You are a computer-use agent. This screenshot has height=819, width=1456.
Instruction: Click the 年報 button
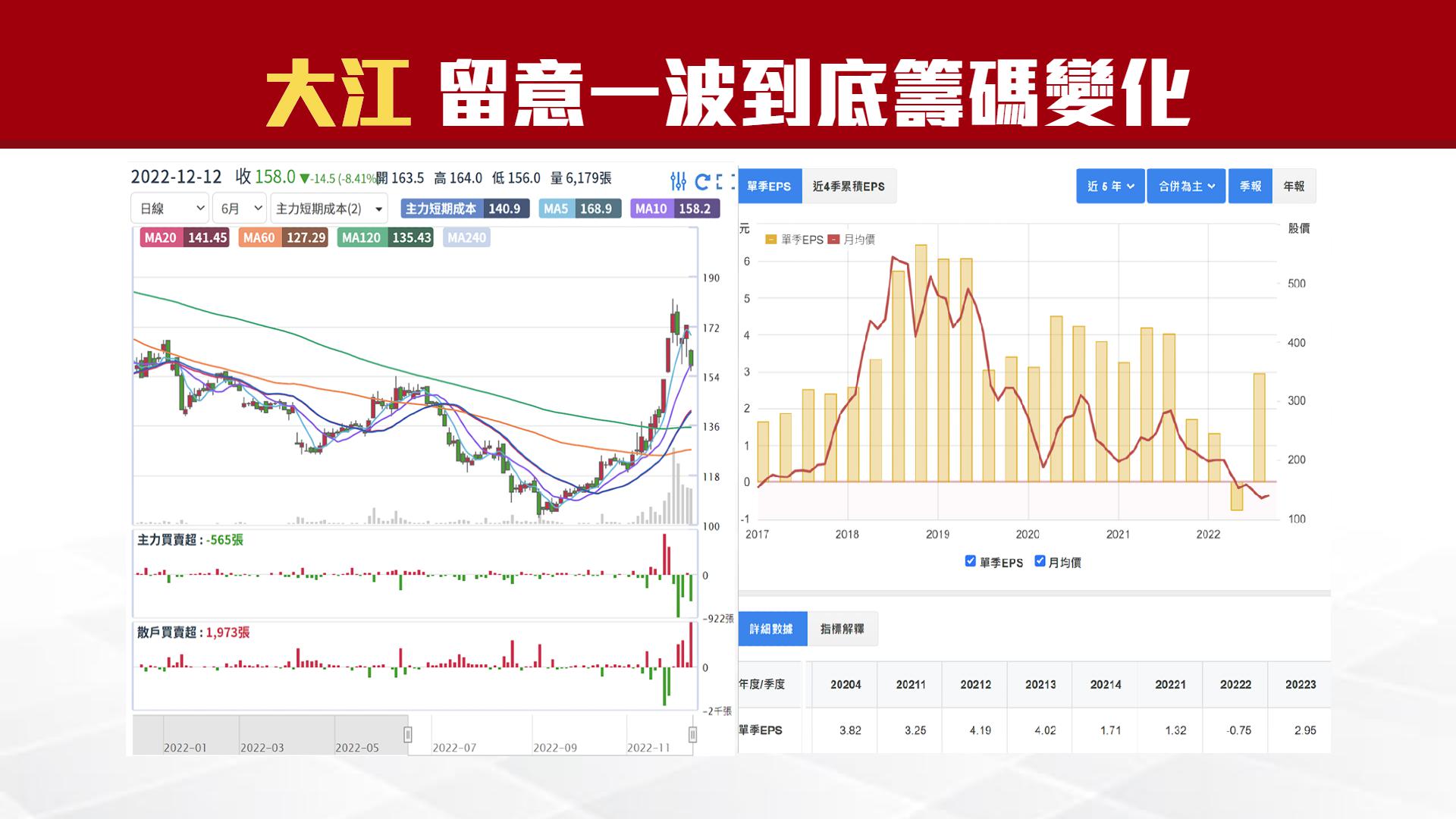1294,187
